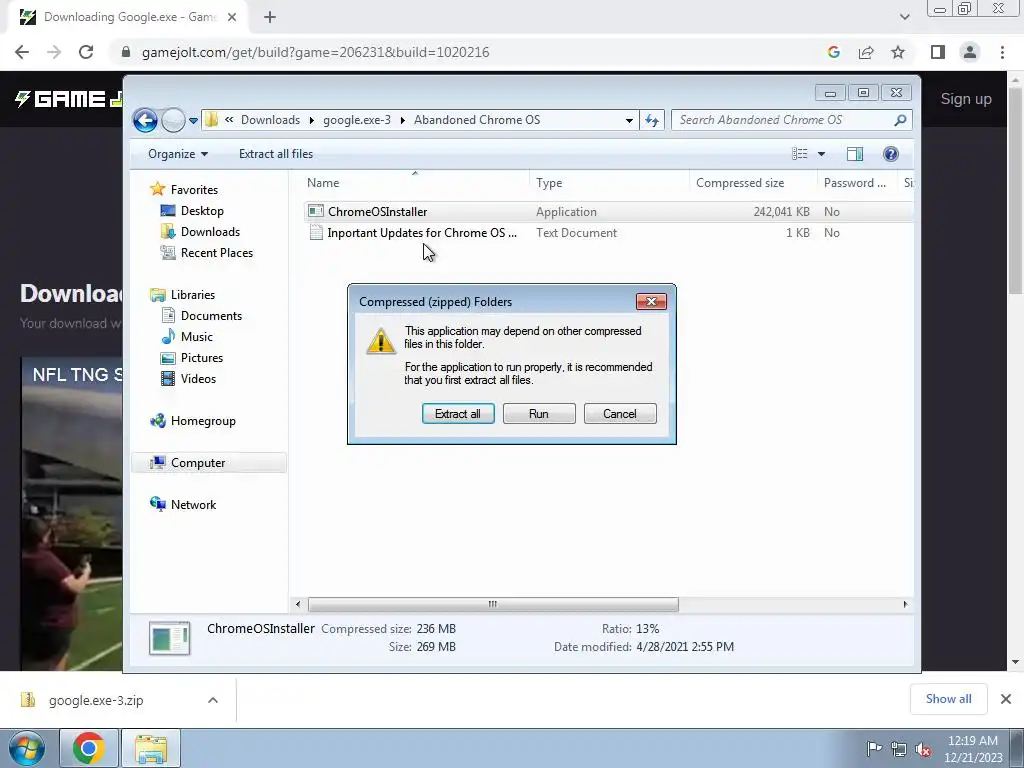The width and height of the screenshot is (1024, 768).
Task: Expand google.exe-3.zip download options chevron
Action: coord(213,700)
